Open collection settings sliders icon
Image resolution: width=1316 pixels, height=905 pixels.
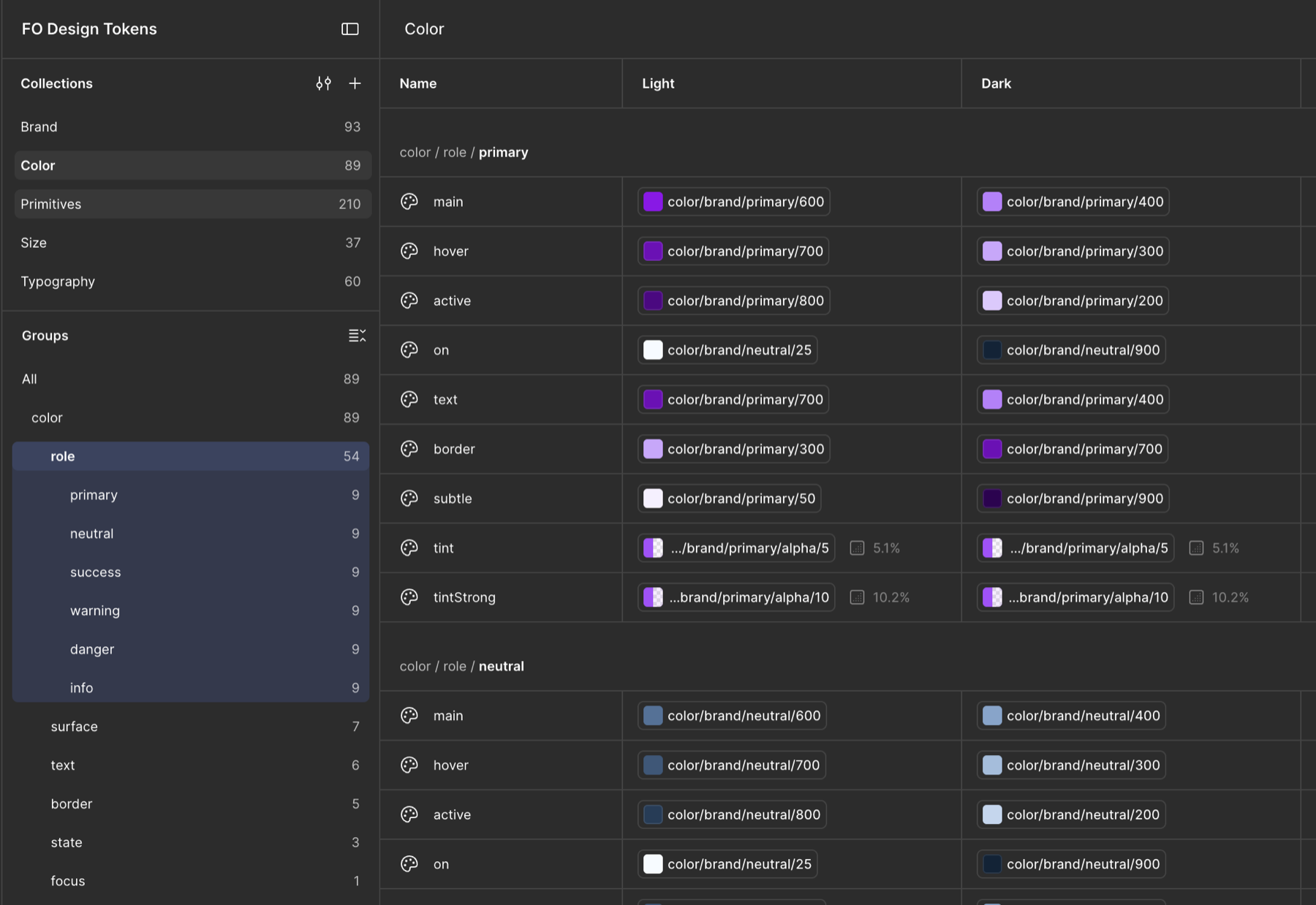323,83
